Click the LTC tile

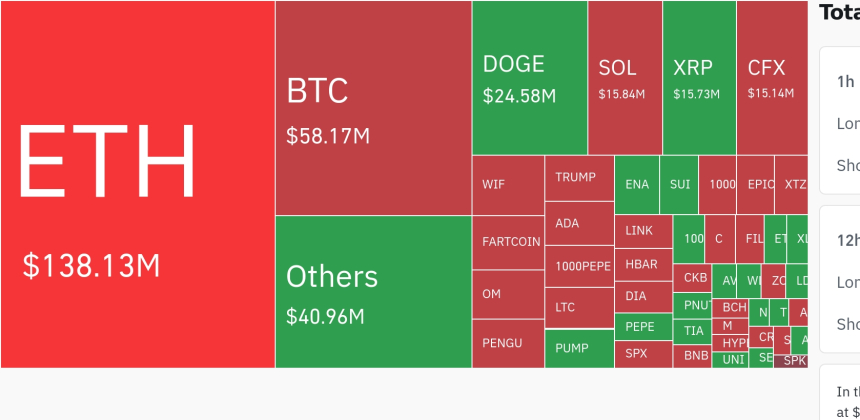(579, 308)
